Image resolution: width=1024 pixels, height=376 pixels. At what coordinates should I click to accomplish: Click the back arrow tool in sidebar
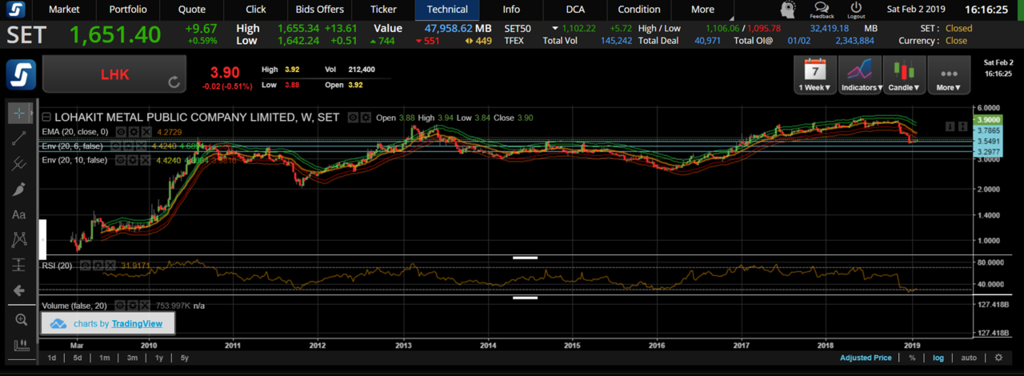click(x=19, y=290)
